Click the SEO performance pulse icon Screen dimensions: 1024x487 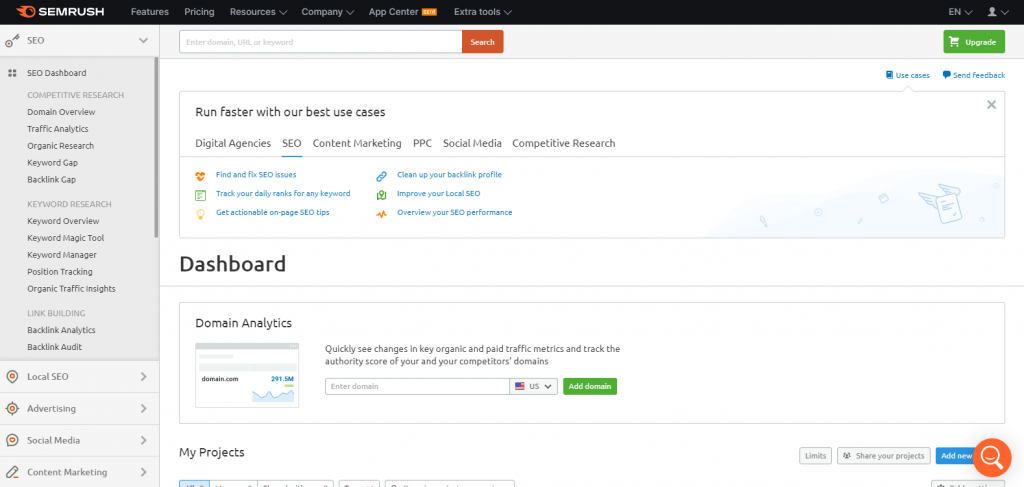[x=382, y=213]
